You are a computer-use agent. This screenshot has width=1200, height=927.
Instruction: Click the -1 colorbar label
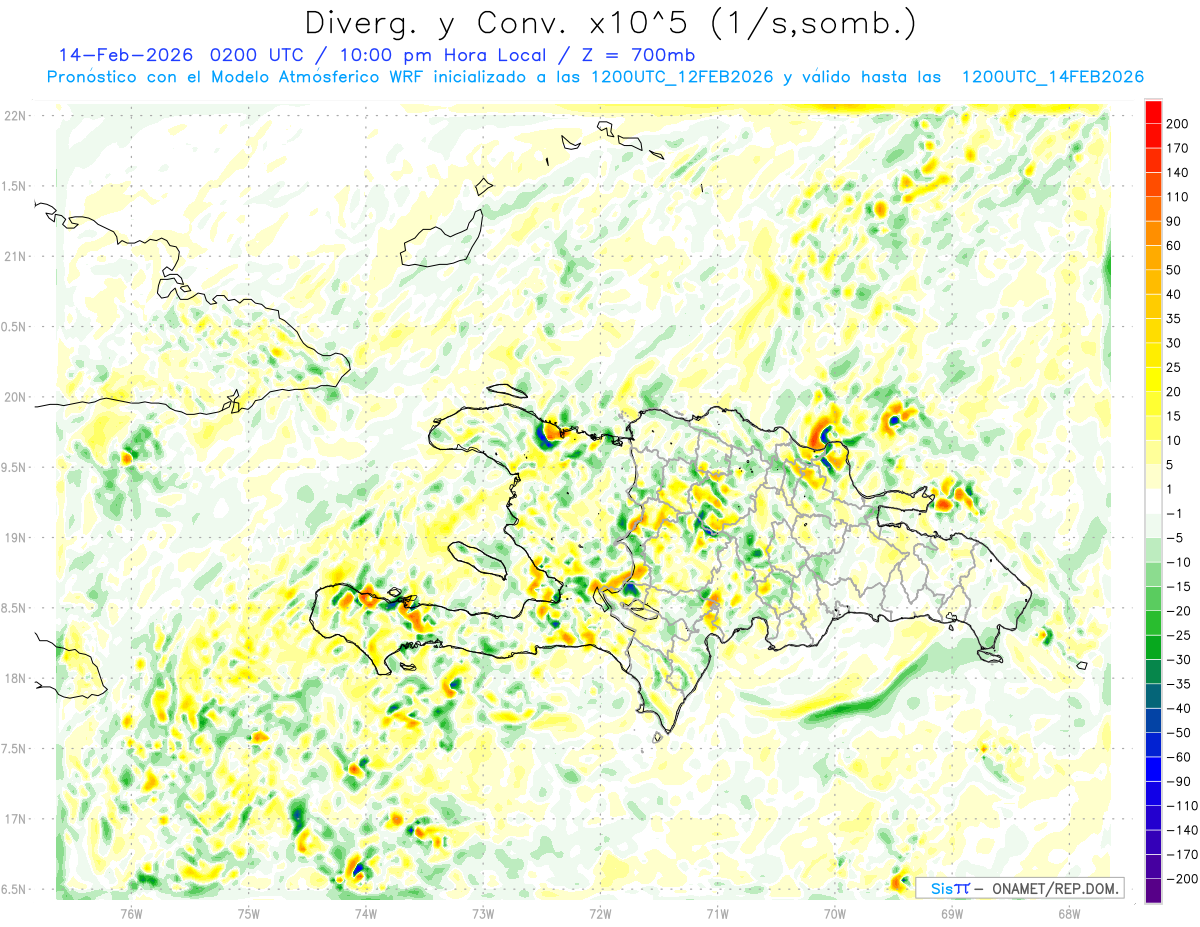(1175, 514)
